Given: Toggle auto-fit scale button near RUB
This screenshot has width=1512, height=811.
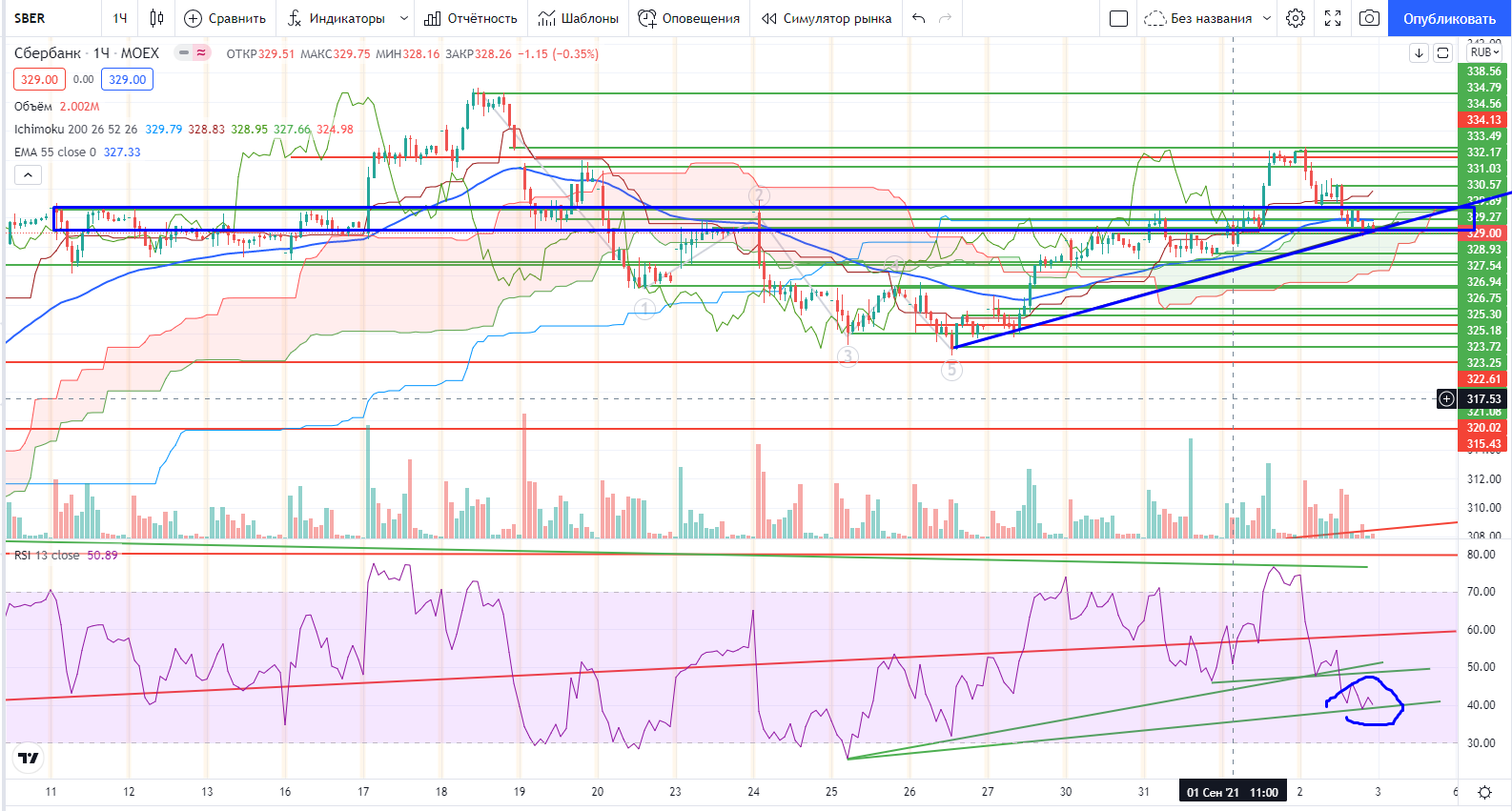Looking at the screenshot, I should pos(1442,52).
